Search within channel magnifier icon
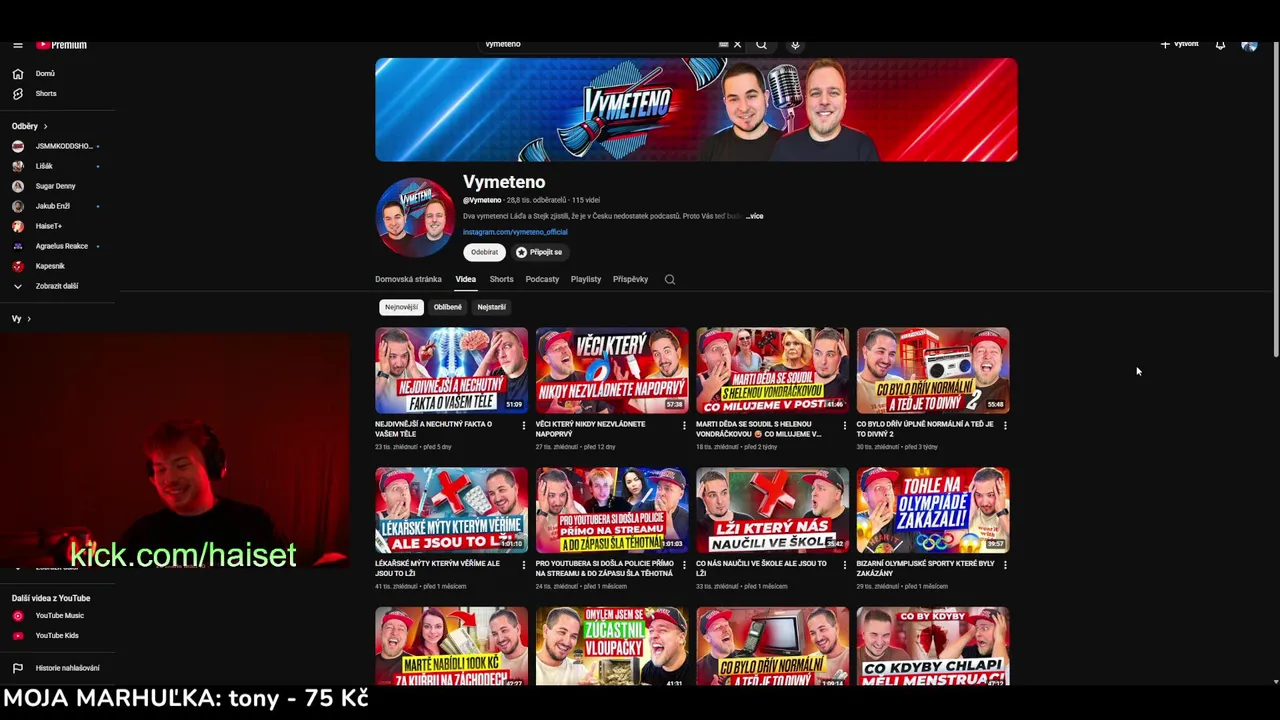1280x720 pixels. [670, 279]
